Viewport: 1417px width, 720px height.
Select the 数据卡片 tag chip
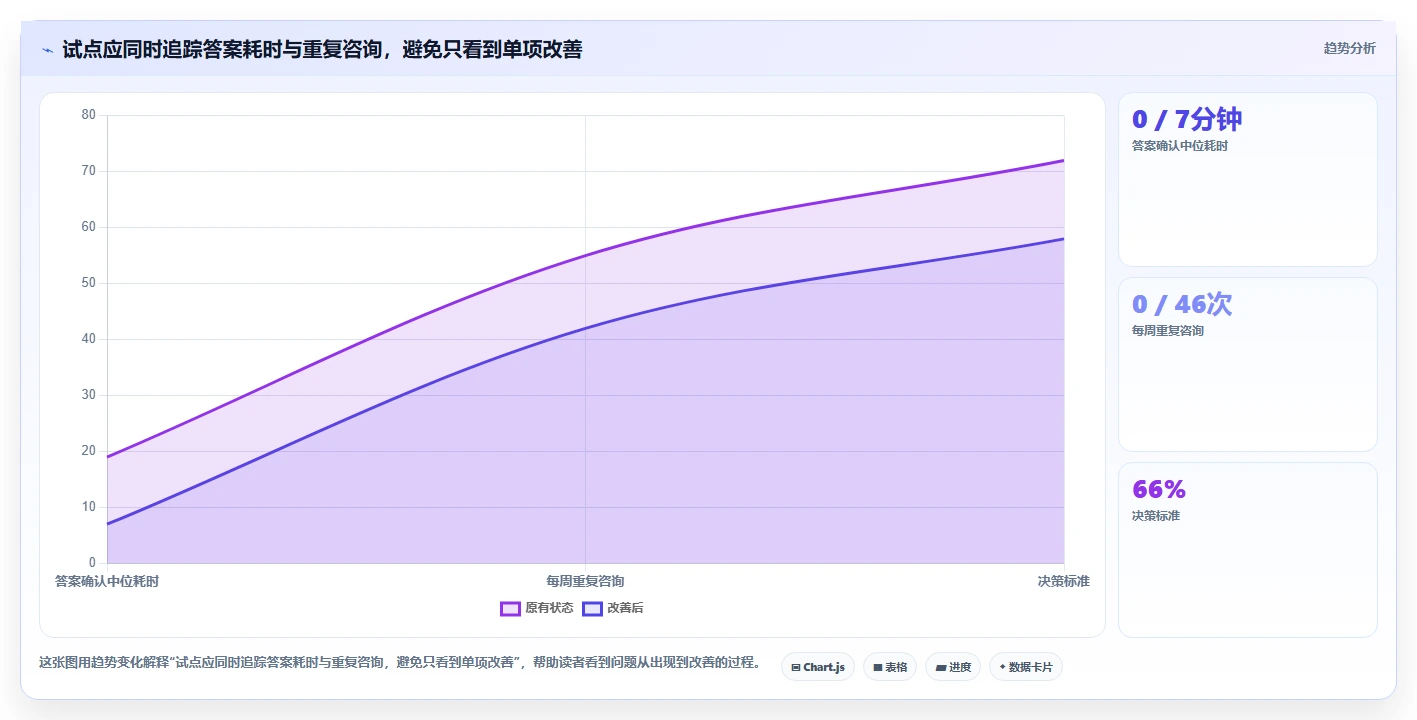[1025, 667]
